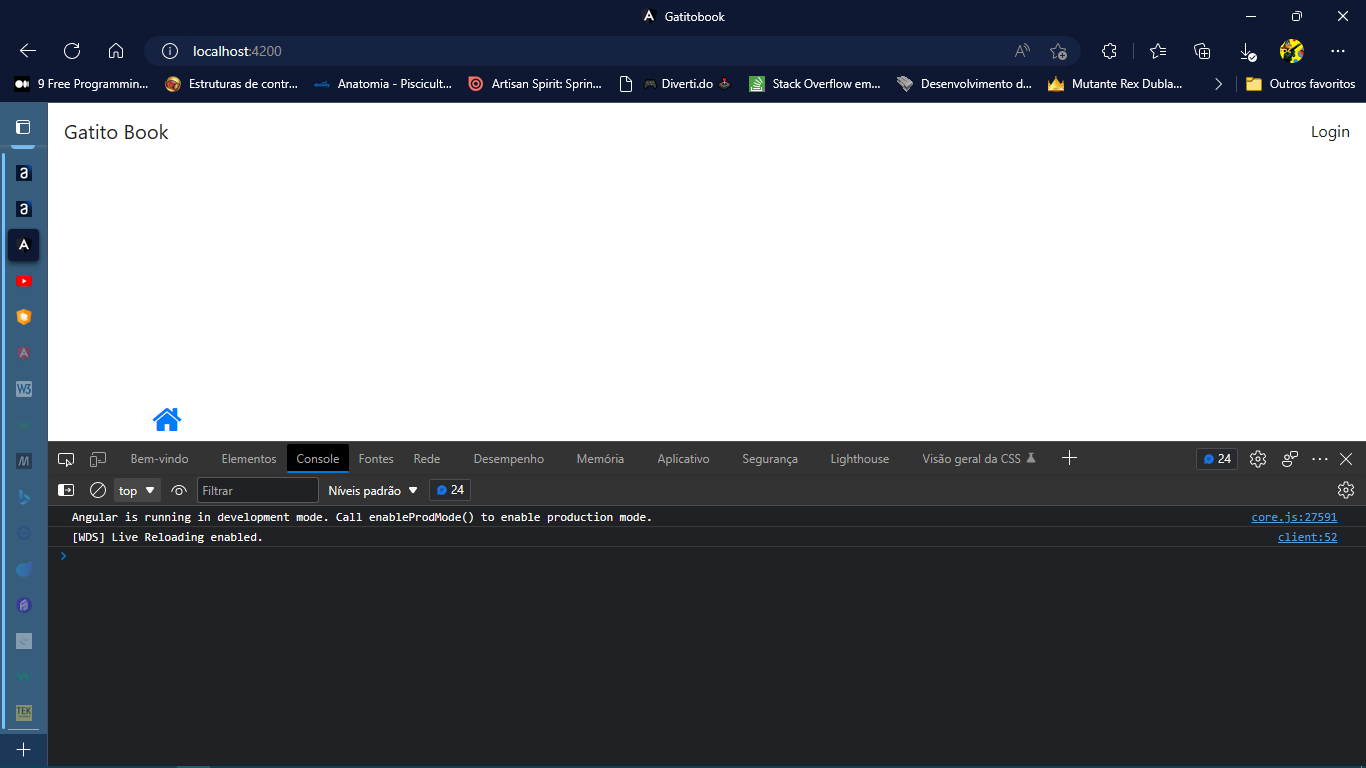Screen dimensions: 1366x768
Task: Open Segurança DevTools tab
Action: pyautogui.click(x=770, y=459)
